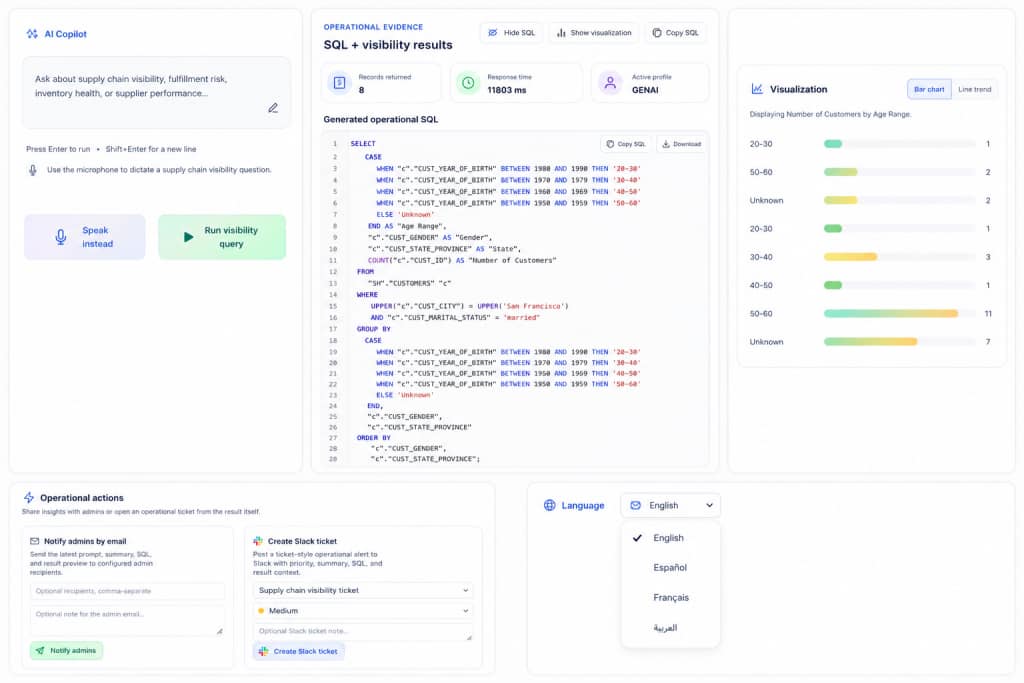
Task: Run the visibility query
Action: (222, 237)
